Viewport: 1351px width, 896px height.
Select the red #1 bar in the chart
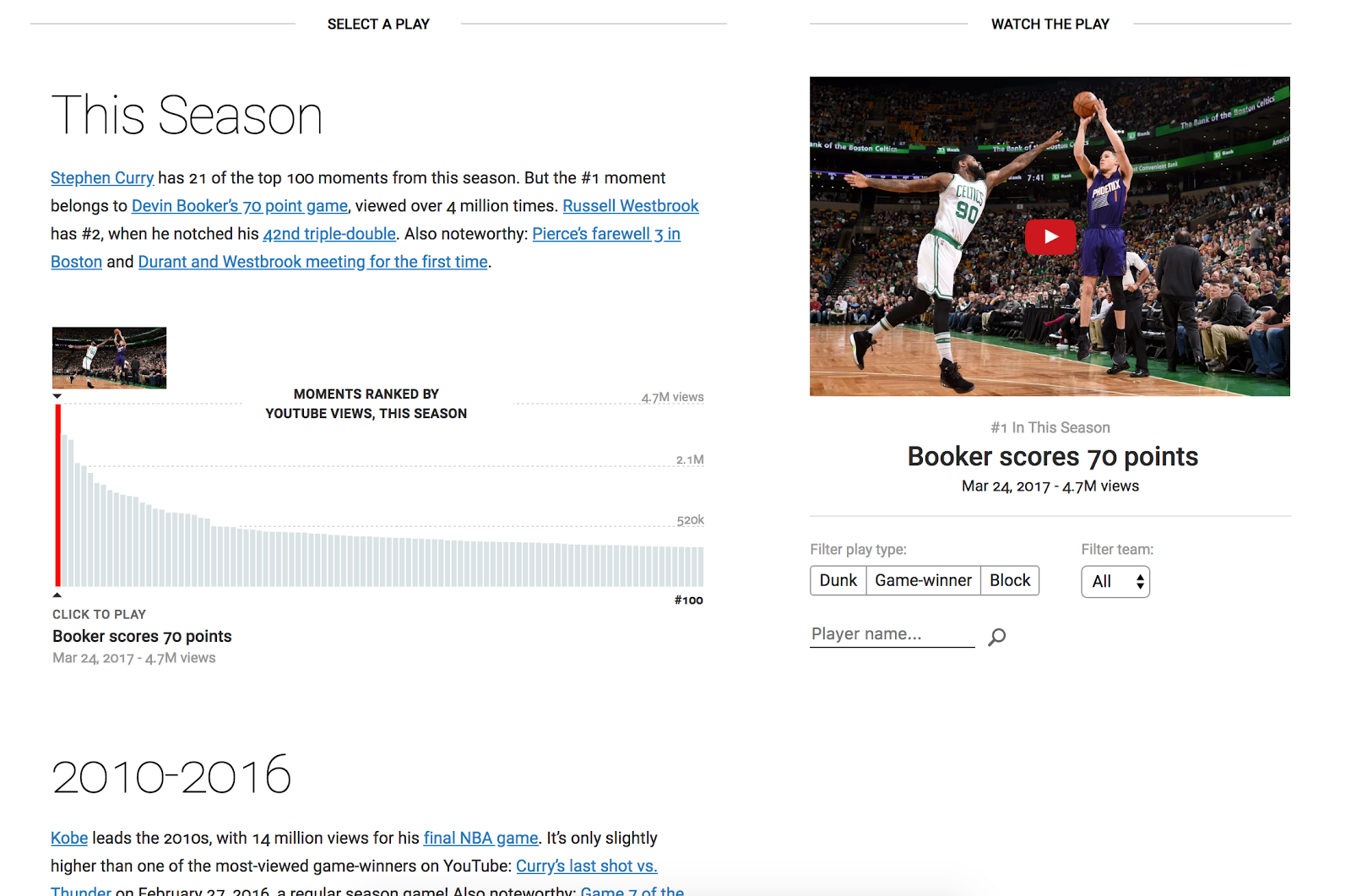58,496
